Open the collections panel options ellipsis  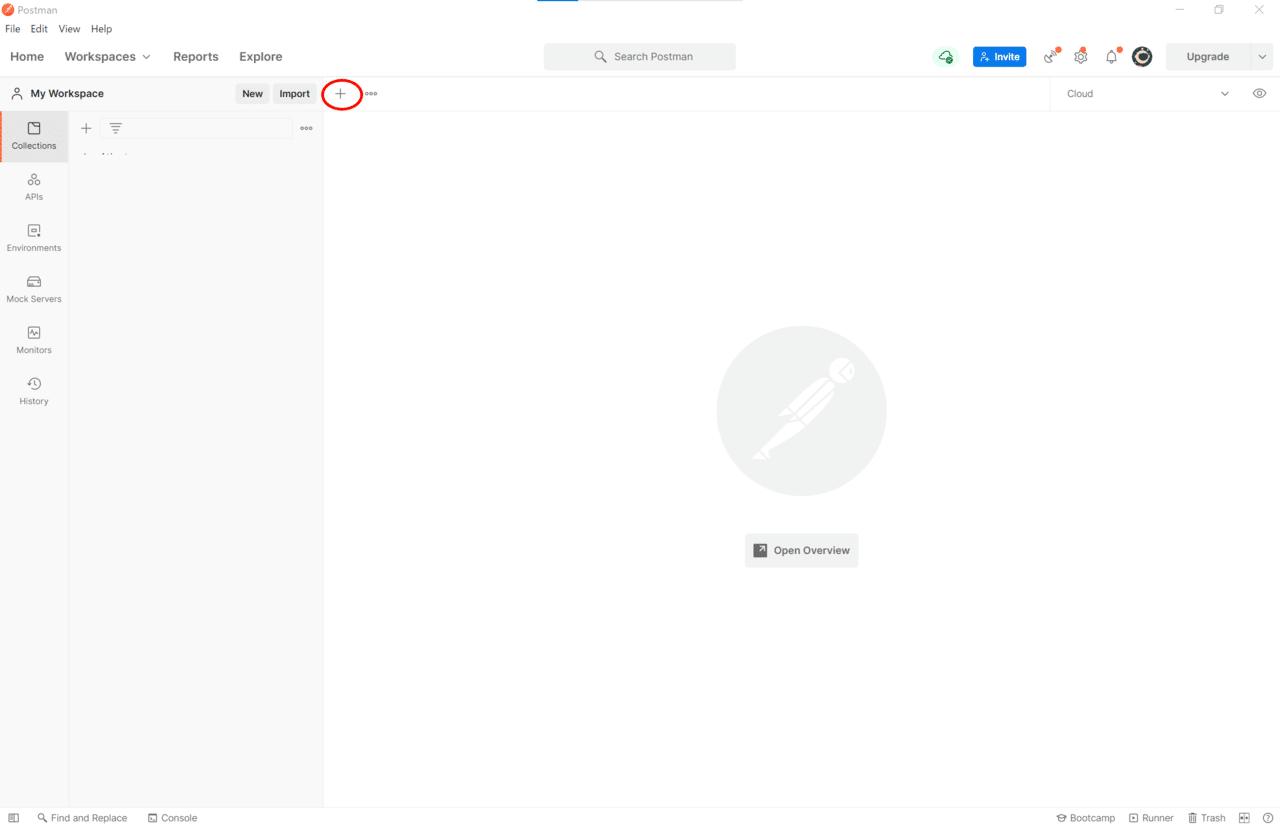(x=306, y=128)
